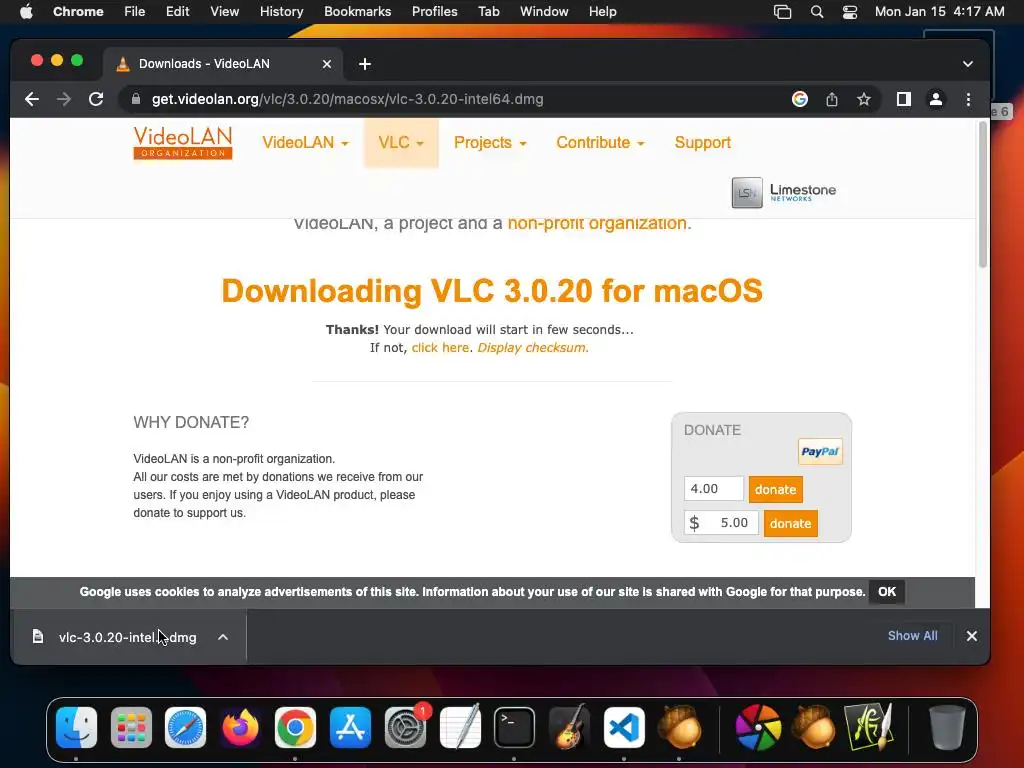This screenshot has height=768, width=1024.
Task: Open Spotlight search in the menu bar
Action: pos(816,12)
